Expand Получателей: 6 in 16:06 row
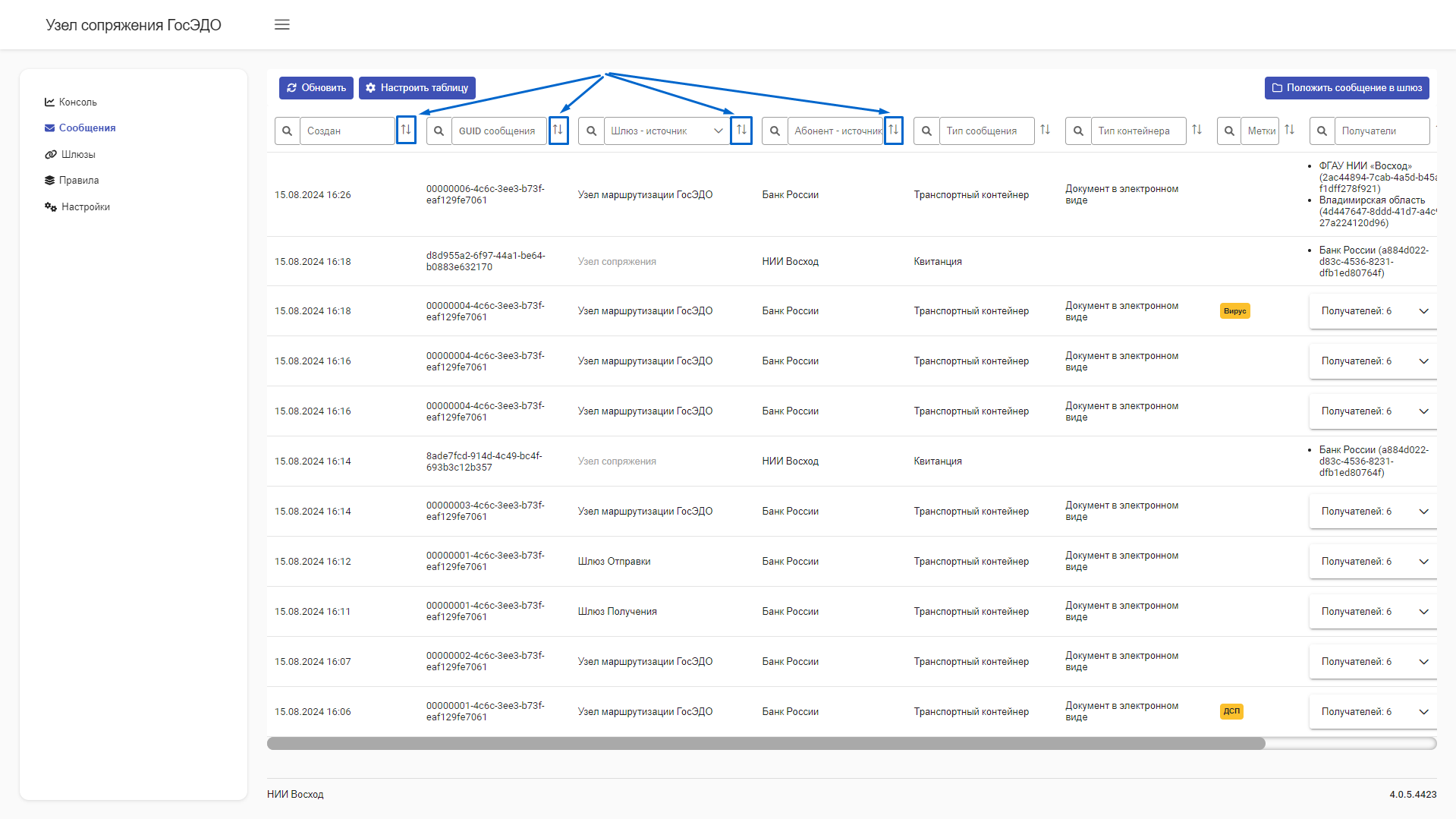The image size is (1456, 819). pyautogui.click(x=1373, y=712)
